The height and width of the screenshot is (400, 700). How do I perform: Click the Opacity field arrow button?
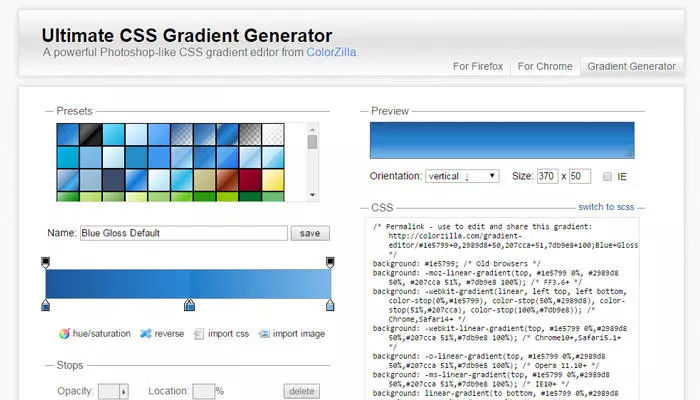coord(124,392)
